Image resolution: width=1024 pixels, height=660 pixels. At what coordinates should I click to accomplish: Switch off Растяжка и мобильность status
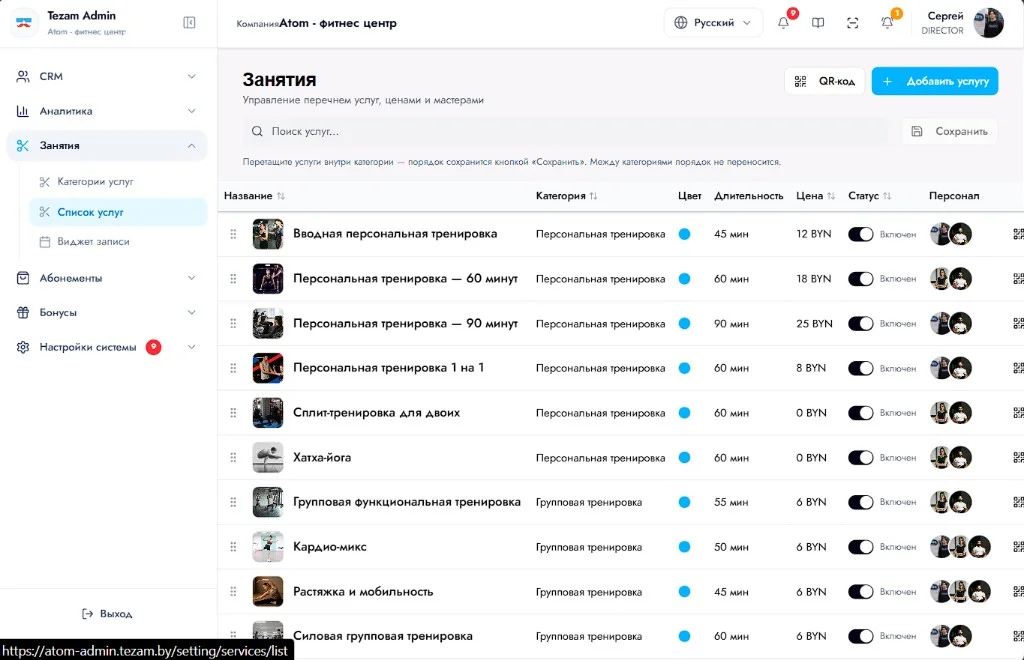pyautogui.click(x=861, y=591)
